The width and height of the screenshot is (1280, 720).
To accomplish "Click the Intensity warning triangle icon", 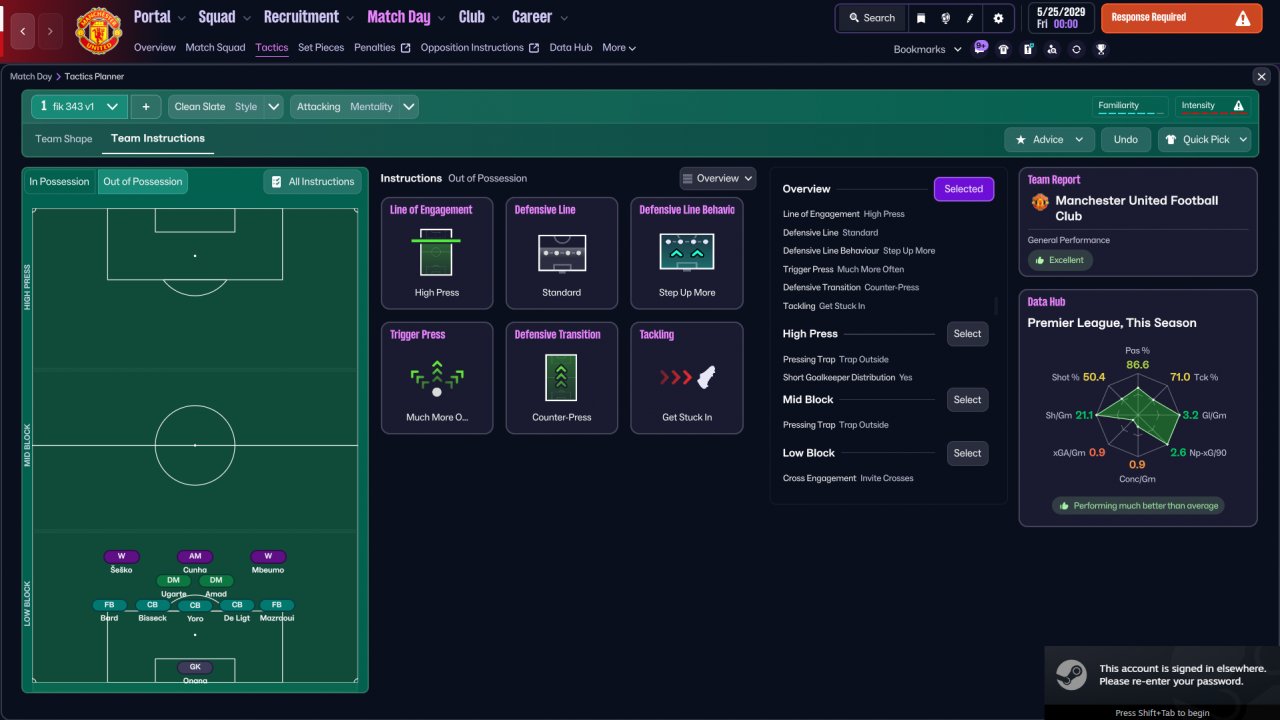I will coord(1239,106).
